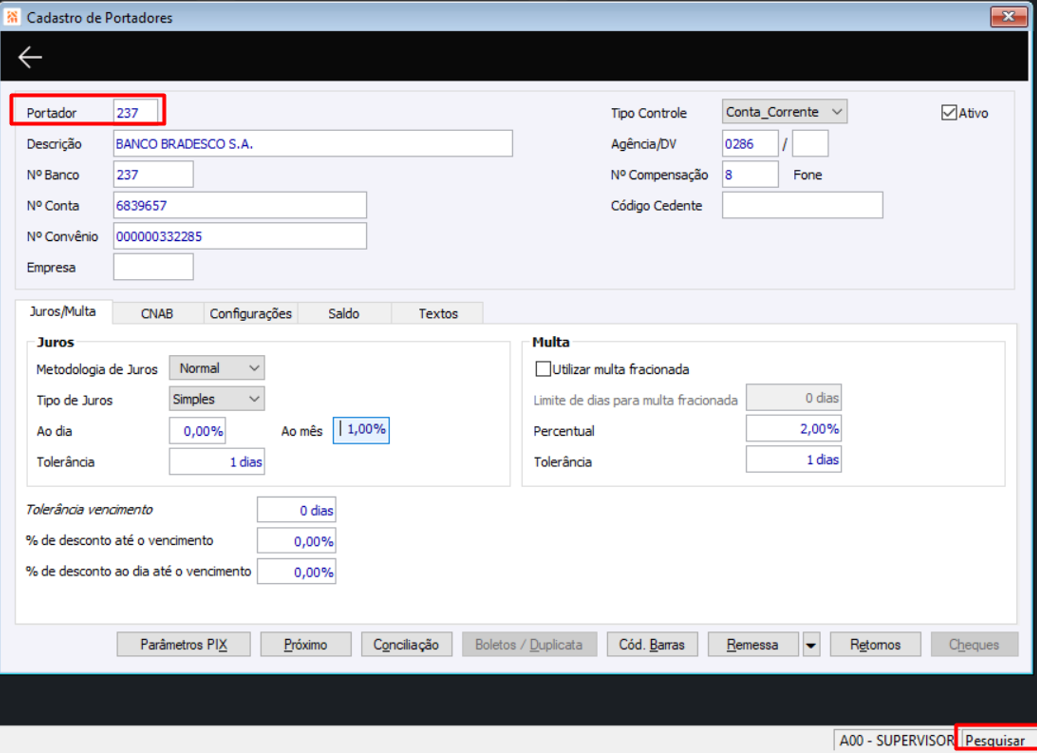Click the Próximo button
The width and height of the screenshot is (1037, 753).
click(306, 645)
